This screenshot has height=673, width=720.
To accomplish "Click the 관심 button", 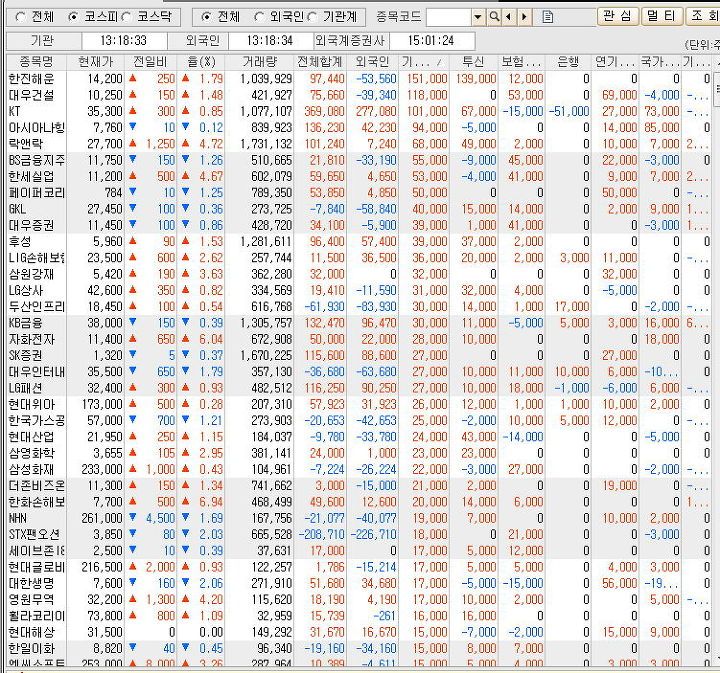I will tap(617, 16).
